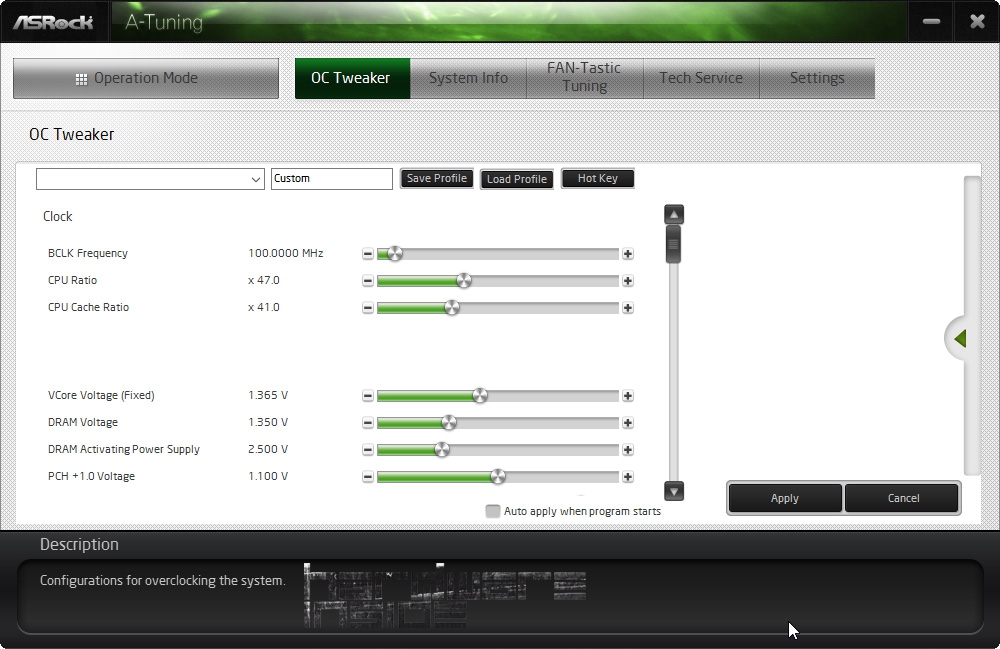Click the 2.500 V value
1000x649 pixels.
click(268, 449)
